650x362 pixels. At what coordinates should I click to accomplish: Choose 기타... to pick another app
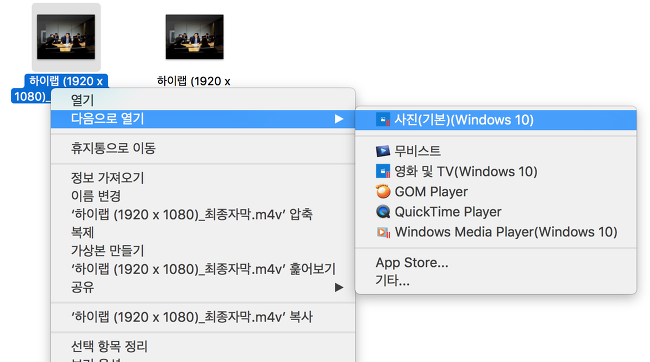coord(496,281)
